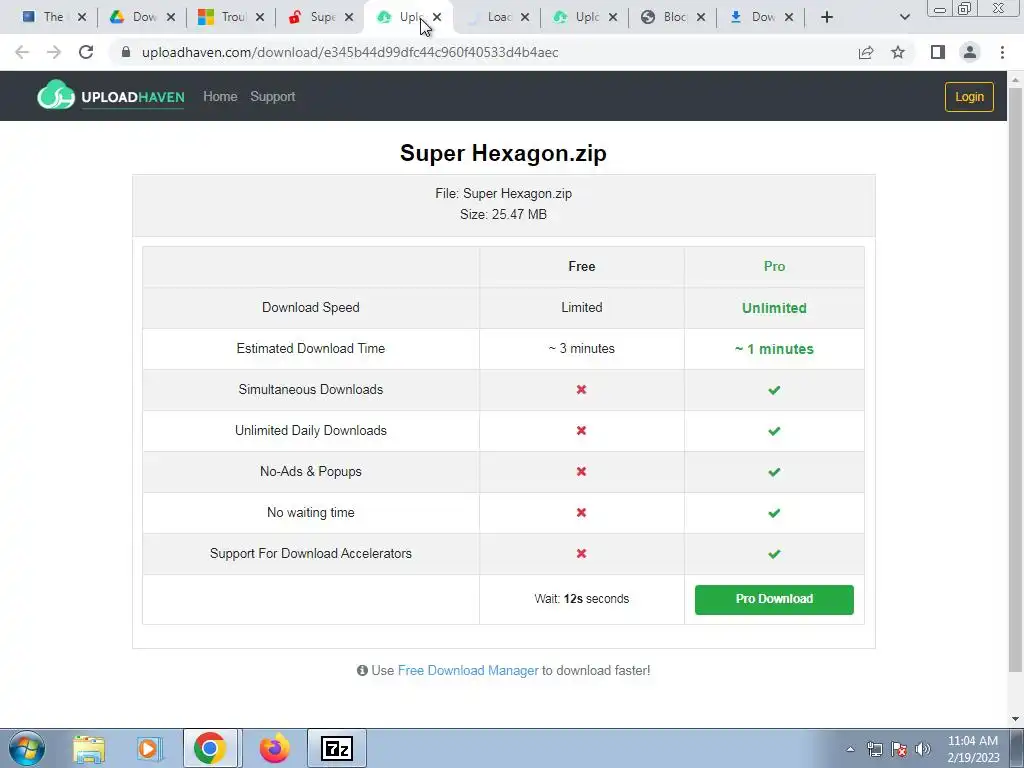Click the Home nav link
Image resolution: width=1024 pixels, height=768 pixels.
click(220, 97)
